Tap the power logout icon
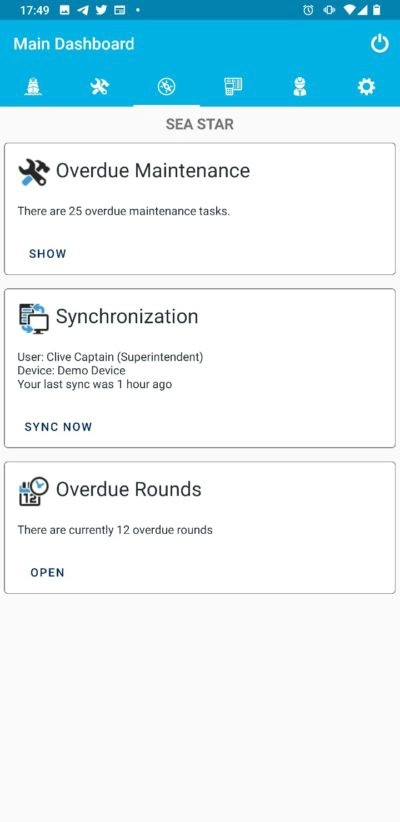 (x=380, y=44)
